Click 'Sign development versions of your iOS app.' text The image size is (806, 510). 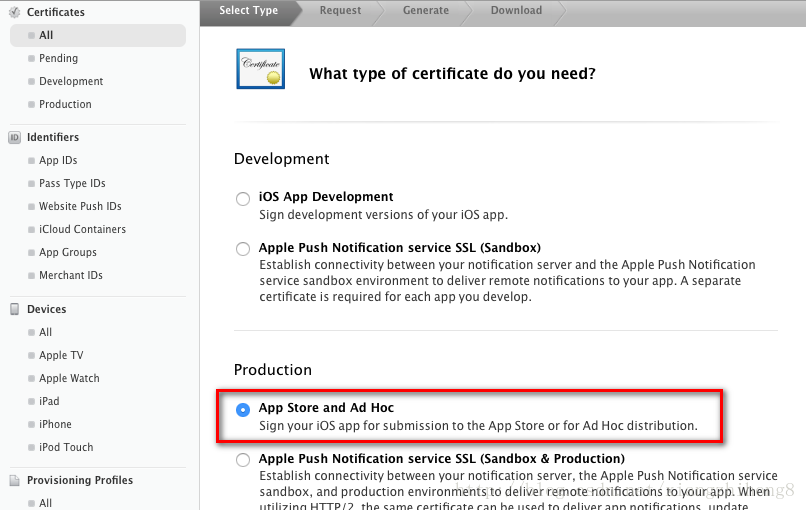(x=383, y=215)
